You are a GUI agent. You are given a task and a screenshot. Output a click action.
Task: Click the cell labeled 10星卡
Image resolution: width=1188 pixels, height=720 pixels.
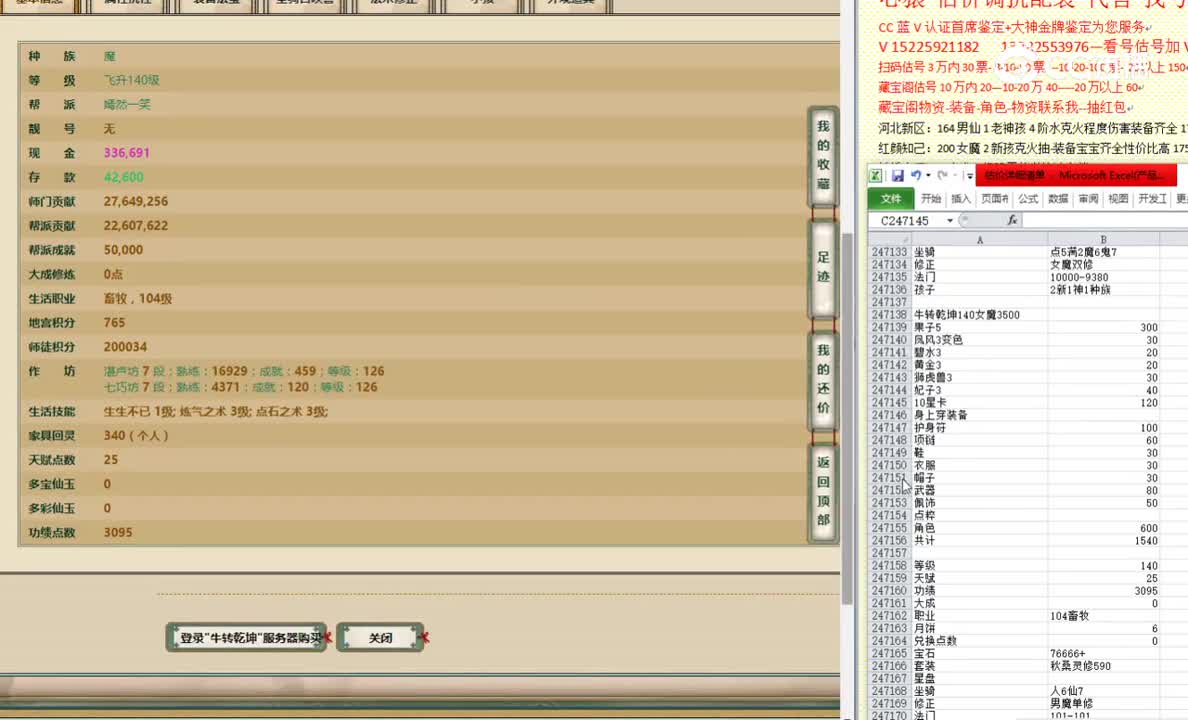980,402
